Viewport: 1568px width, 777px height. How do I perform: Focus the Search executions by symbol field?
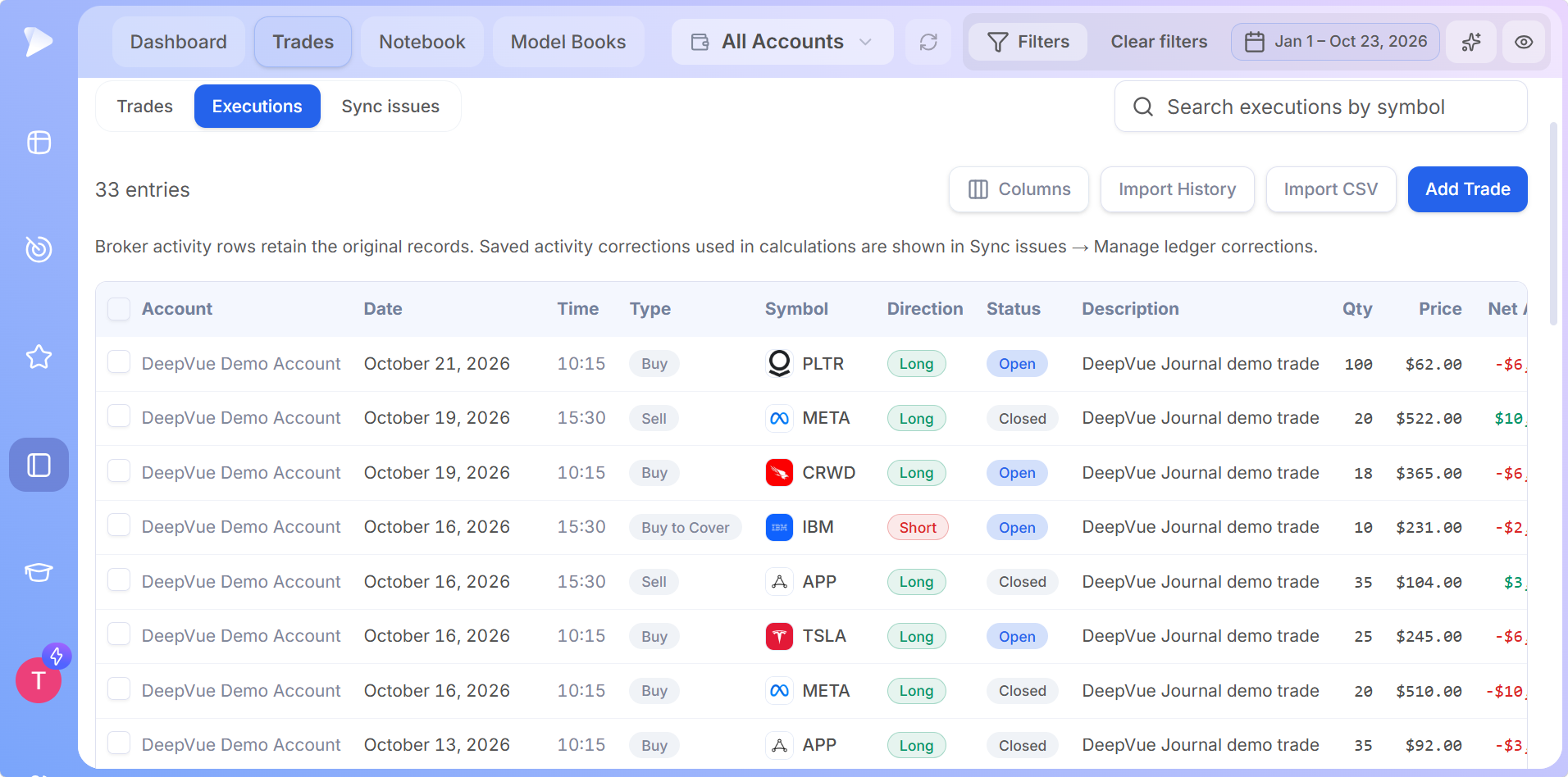click(1321, 107)
